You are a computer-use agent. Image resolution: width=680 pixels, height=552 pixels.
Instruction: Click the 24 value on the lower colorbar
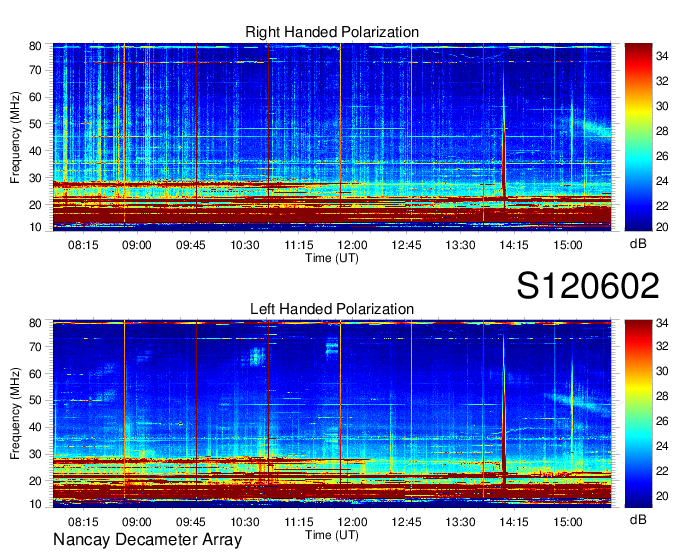662,446
